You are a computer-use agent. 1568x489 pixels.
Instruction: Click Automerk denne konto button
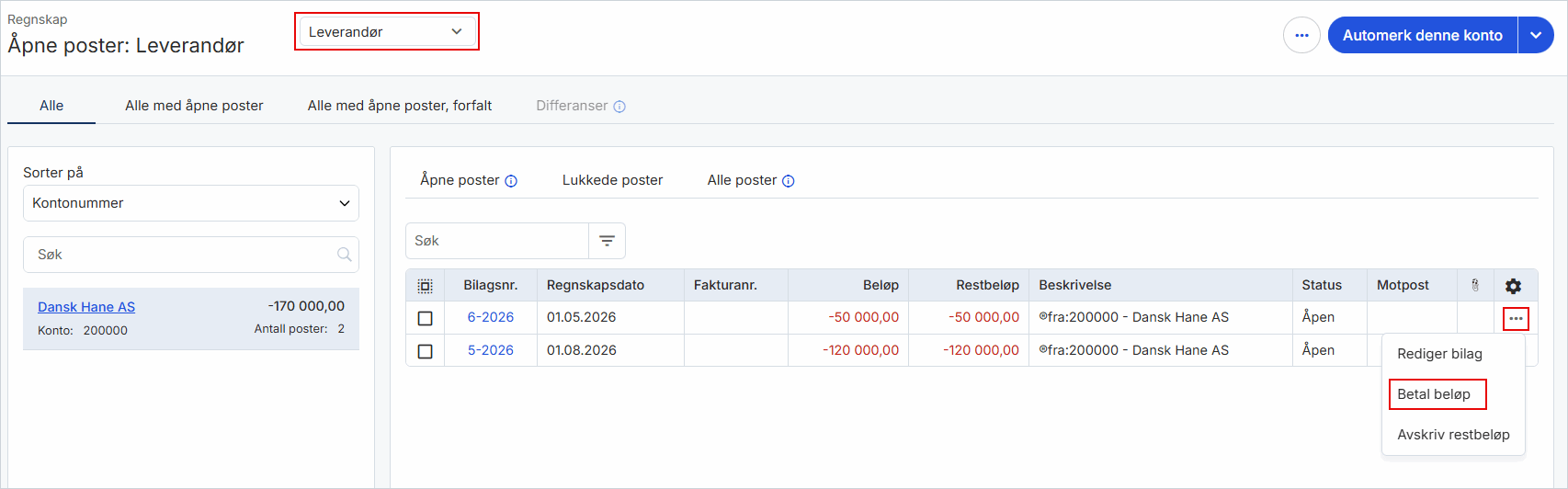1423,36
